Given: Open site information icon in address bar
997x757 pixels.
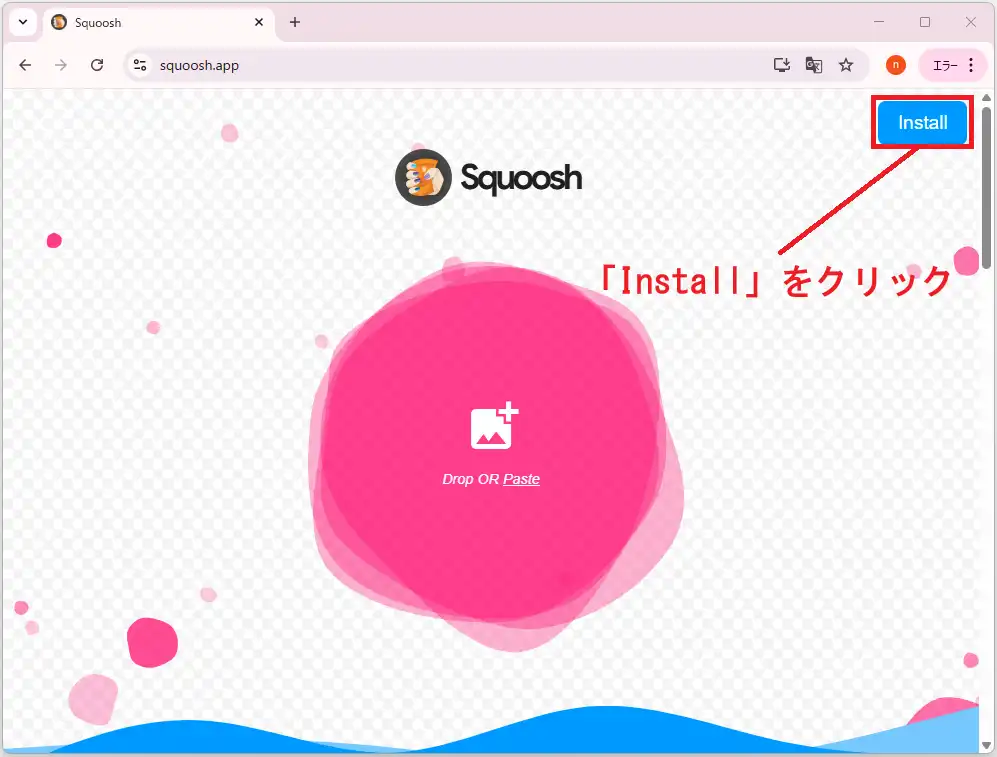Looking at the screenshot, I should (140, 65).
